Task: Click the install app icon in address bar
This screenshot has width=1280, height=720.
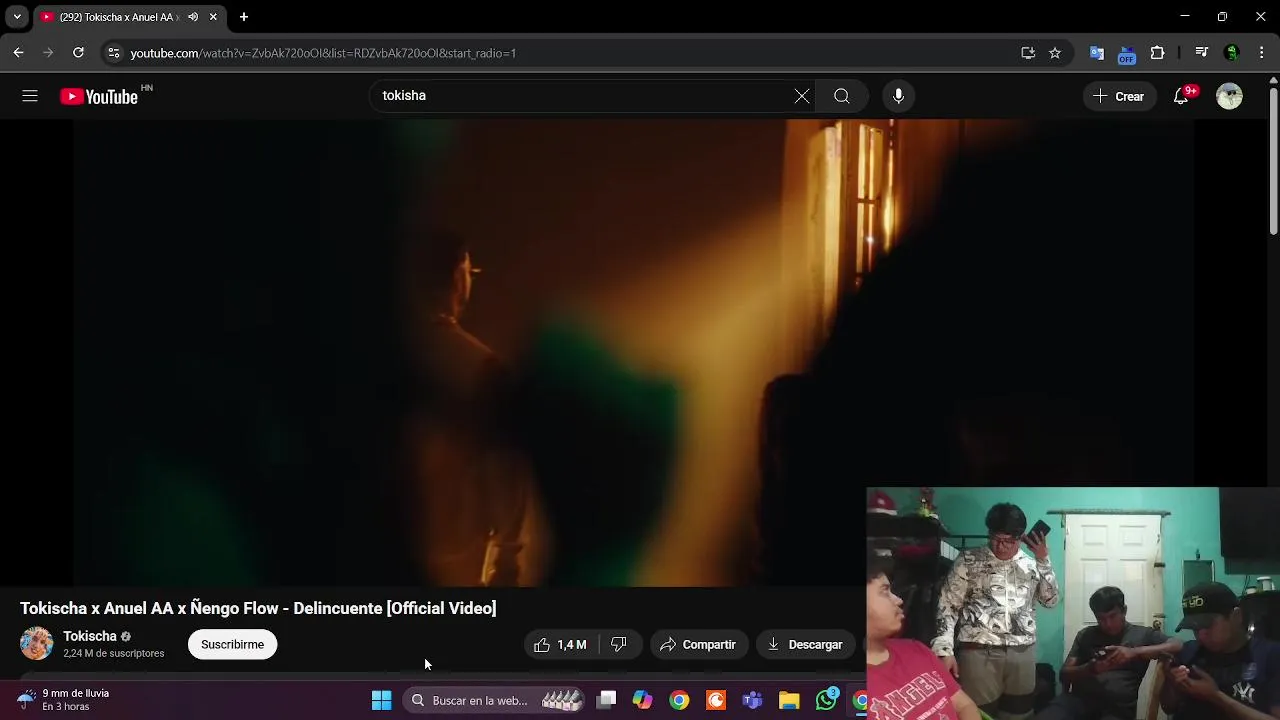Action: pyautogui.click(x=1028, y=53)
